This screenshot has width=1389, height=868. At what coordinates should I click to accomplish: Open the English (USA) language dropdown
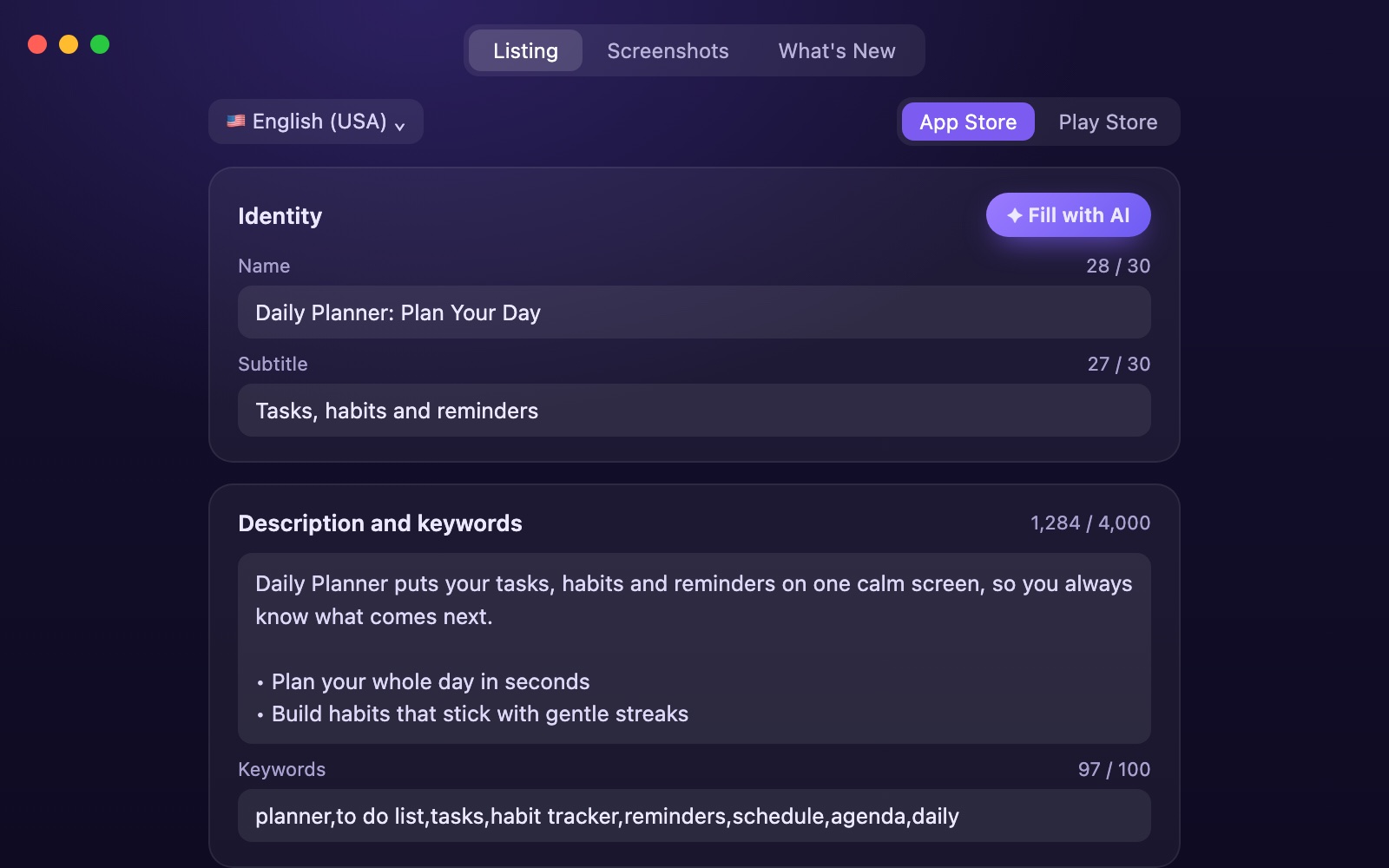coord(316,122)
